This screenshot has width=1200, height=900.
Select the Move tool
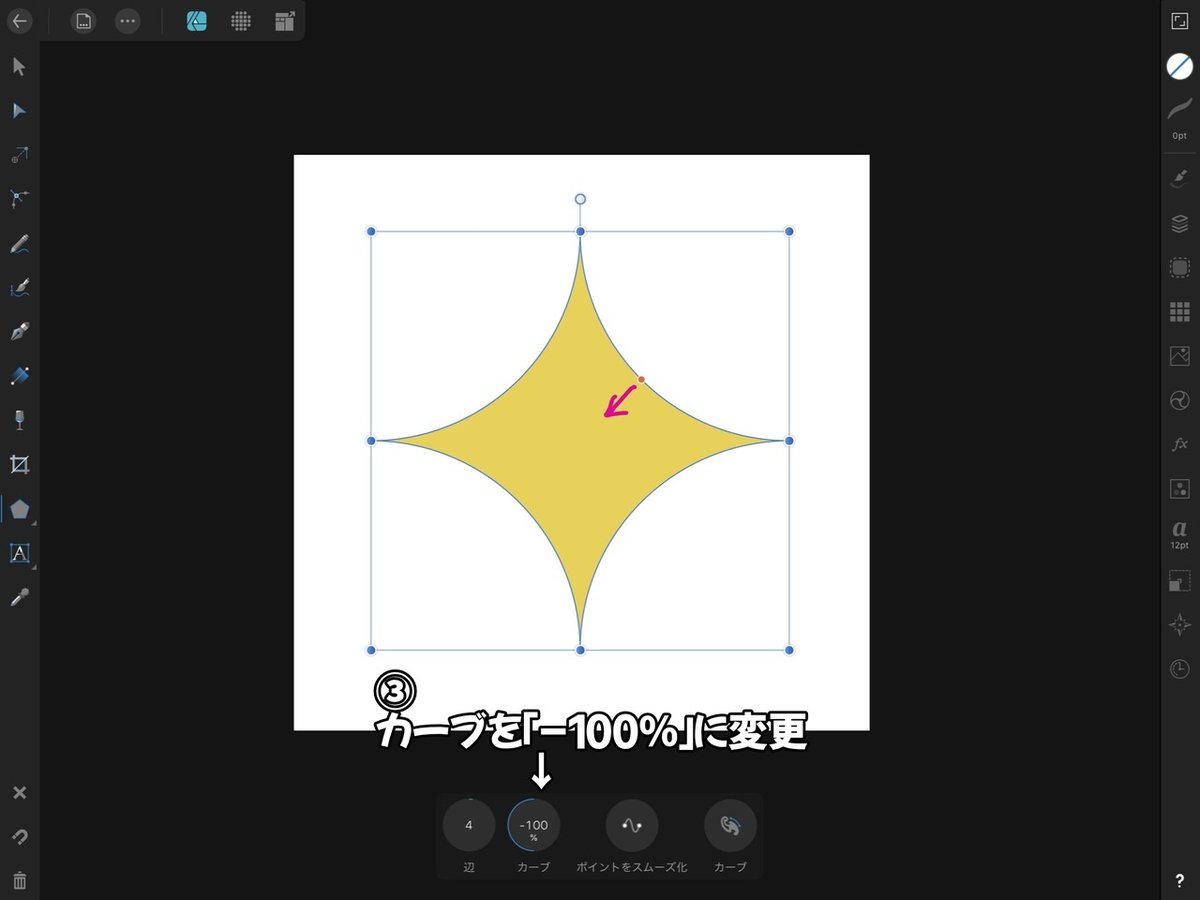(x=18, y=67)
